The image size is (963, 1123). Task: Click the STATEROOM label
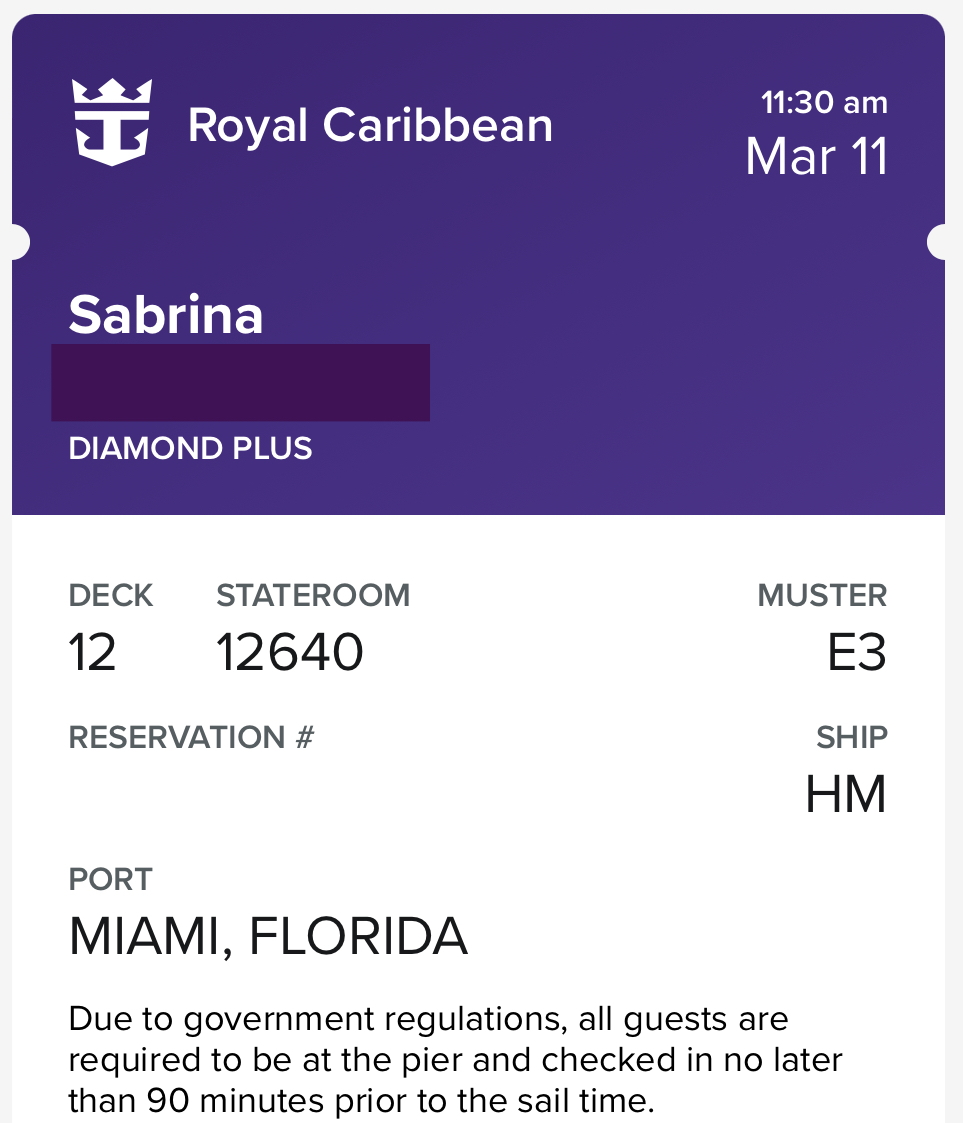tap(313, 595)
